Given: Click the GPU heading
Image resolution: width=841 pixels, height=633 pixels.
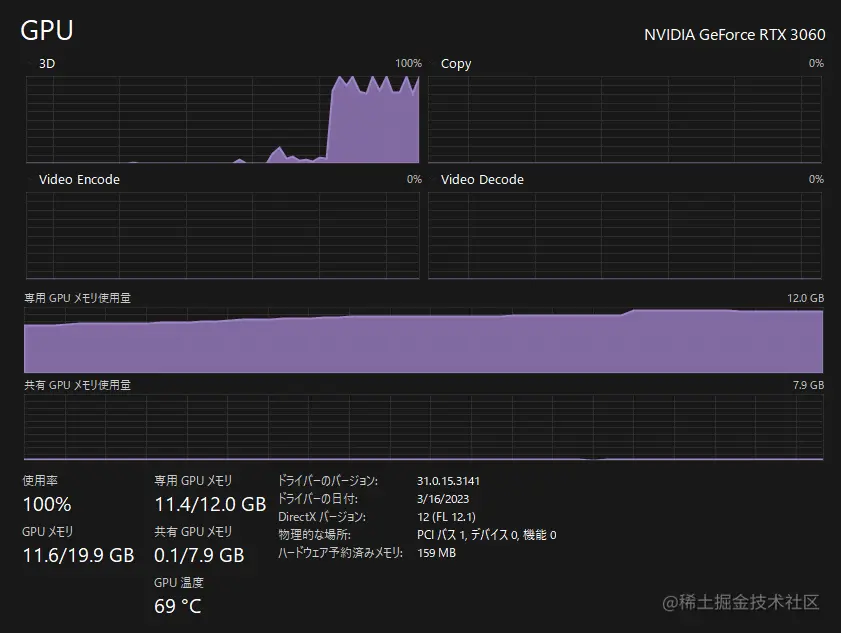Looking at the screenshot, I should tap(47, 31).
